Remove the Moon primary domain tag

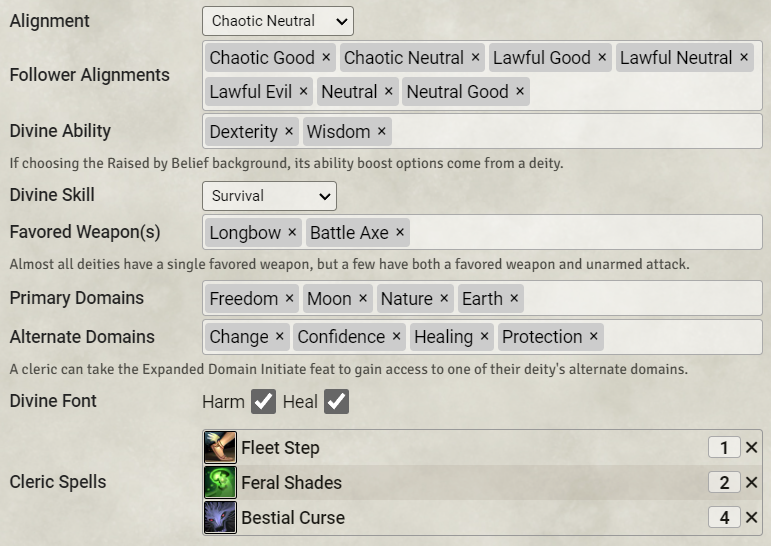point(363,298)
